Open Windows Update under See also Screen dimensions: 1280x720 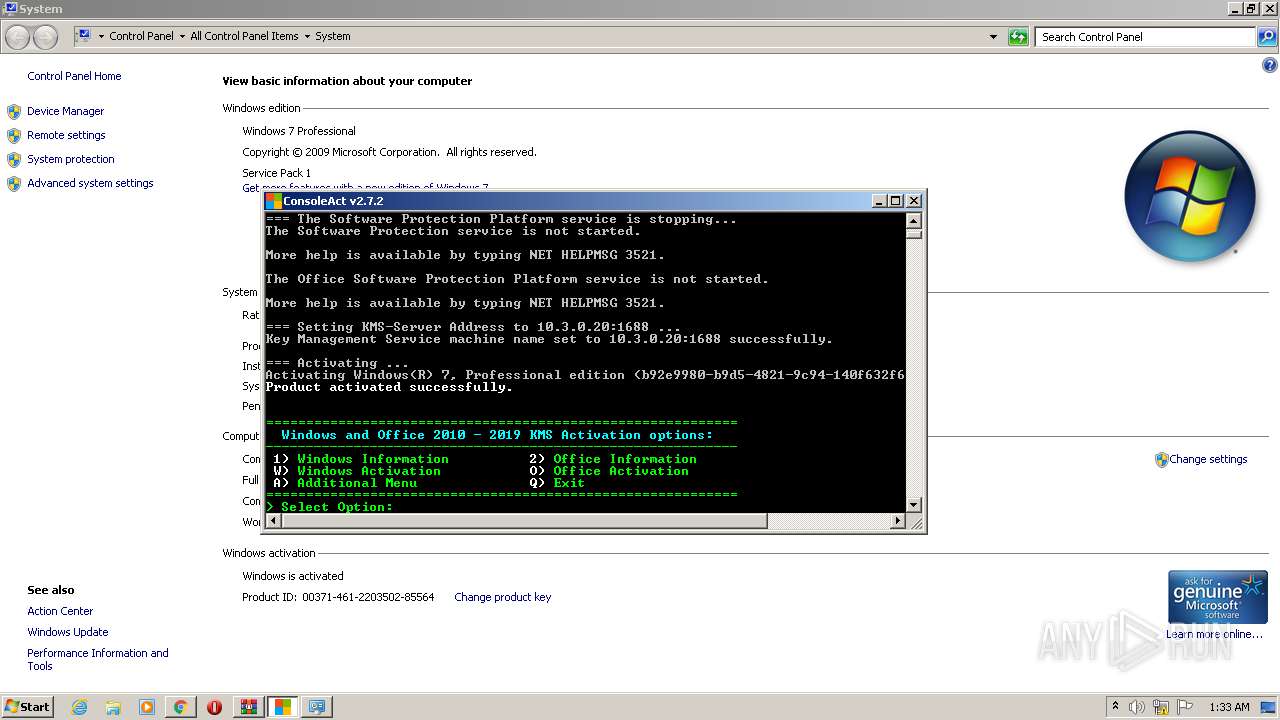click(x=68, y=632)
